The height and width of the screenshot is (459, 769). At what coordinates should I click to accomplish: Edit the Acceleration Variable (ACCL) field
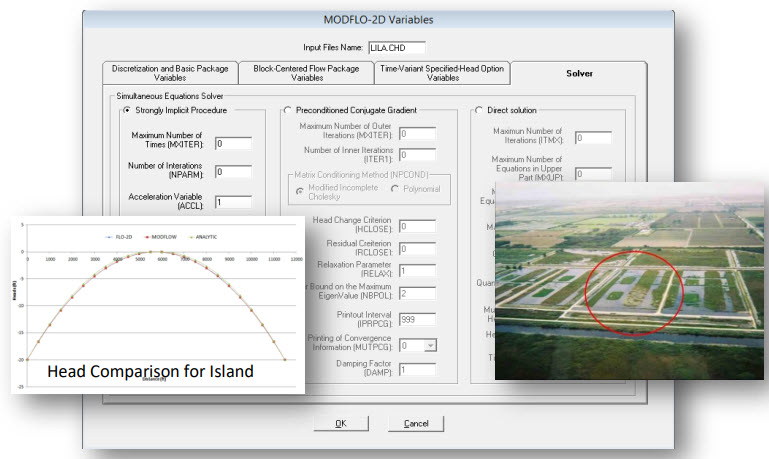coord(232,201)
